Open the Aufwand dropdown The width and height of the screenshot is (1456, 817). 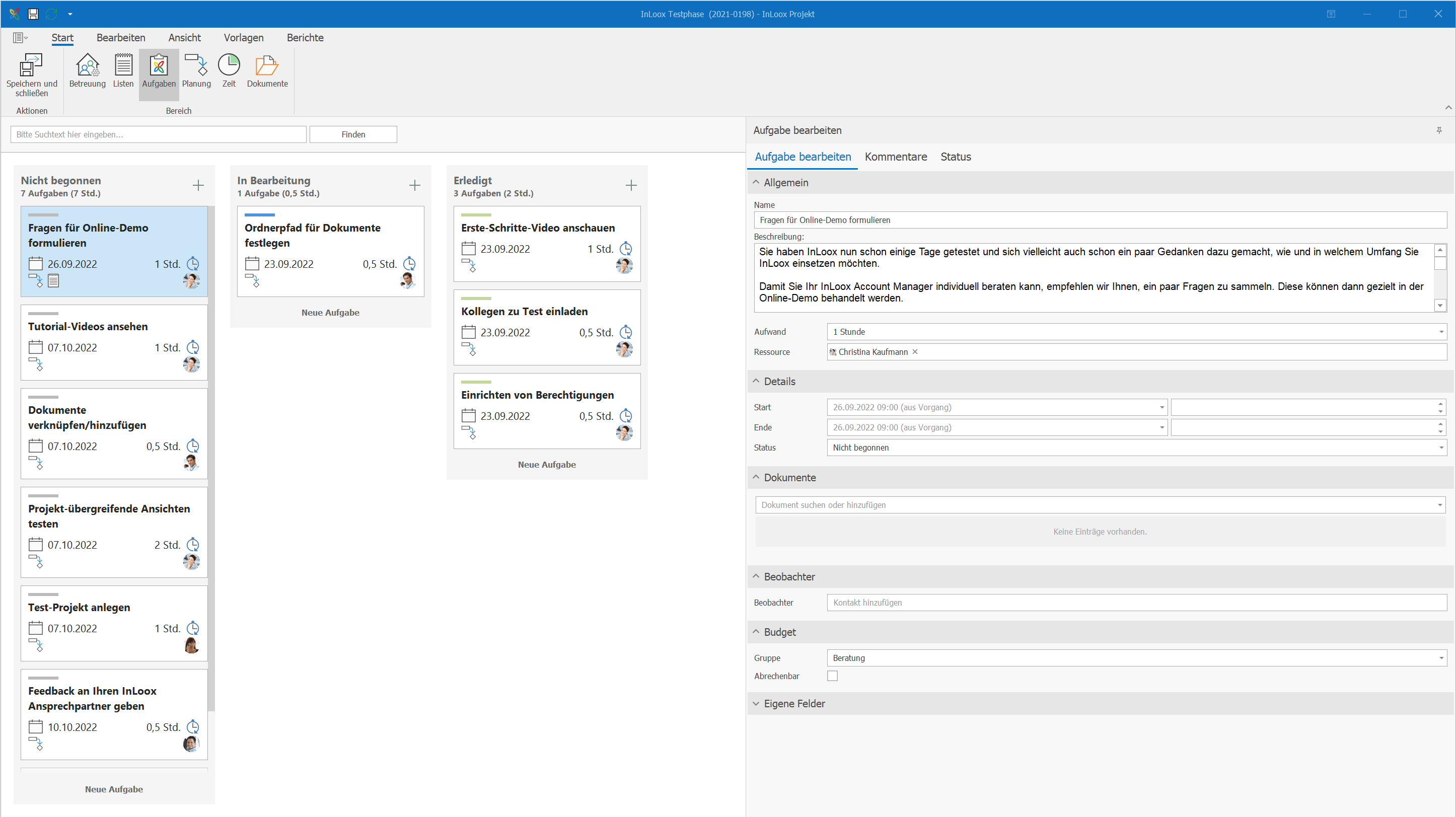click(x=1441, y=332)
